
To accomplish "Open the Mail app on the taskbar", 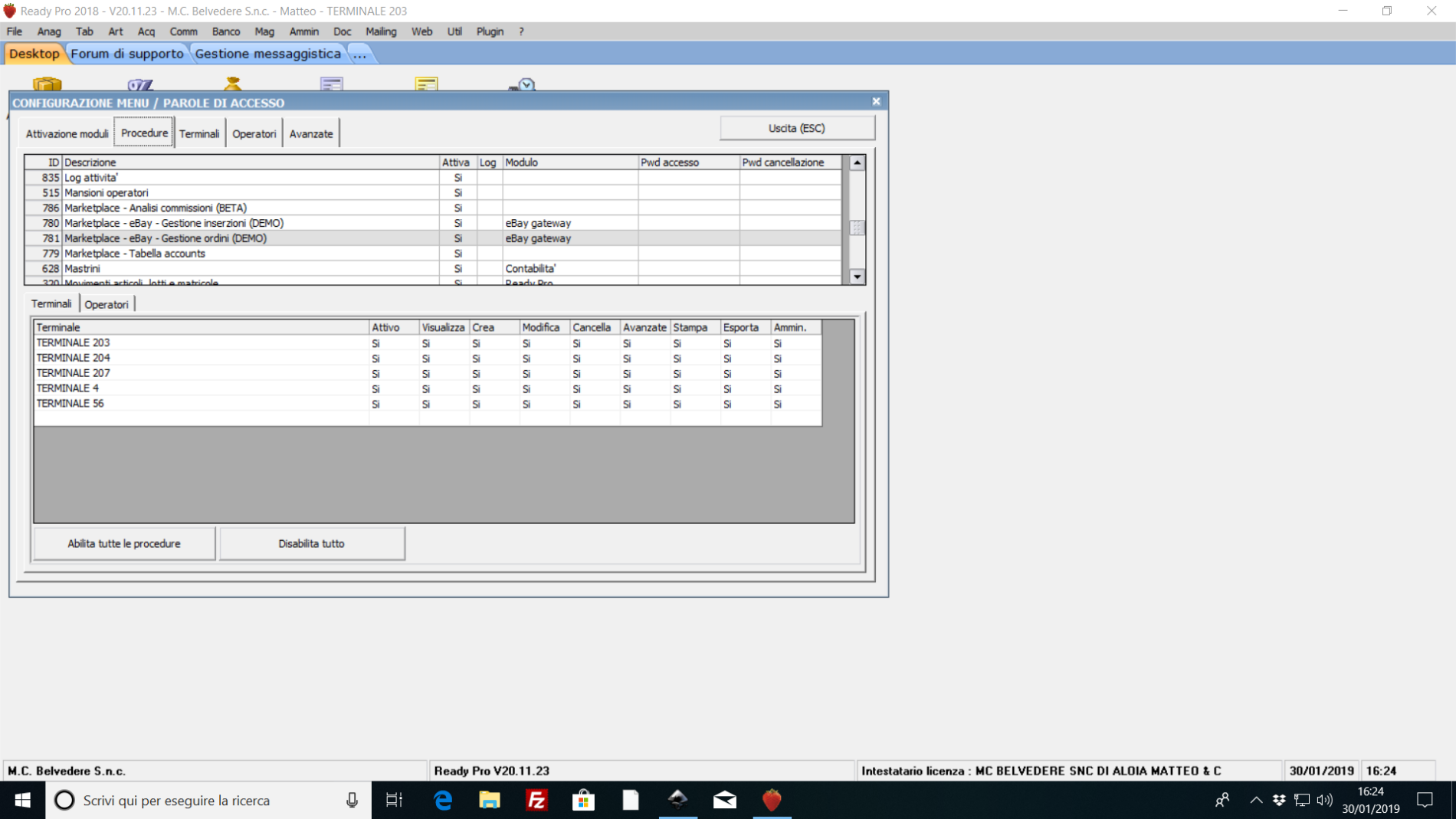I will (x=724, y=800).
